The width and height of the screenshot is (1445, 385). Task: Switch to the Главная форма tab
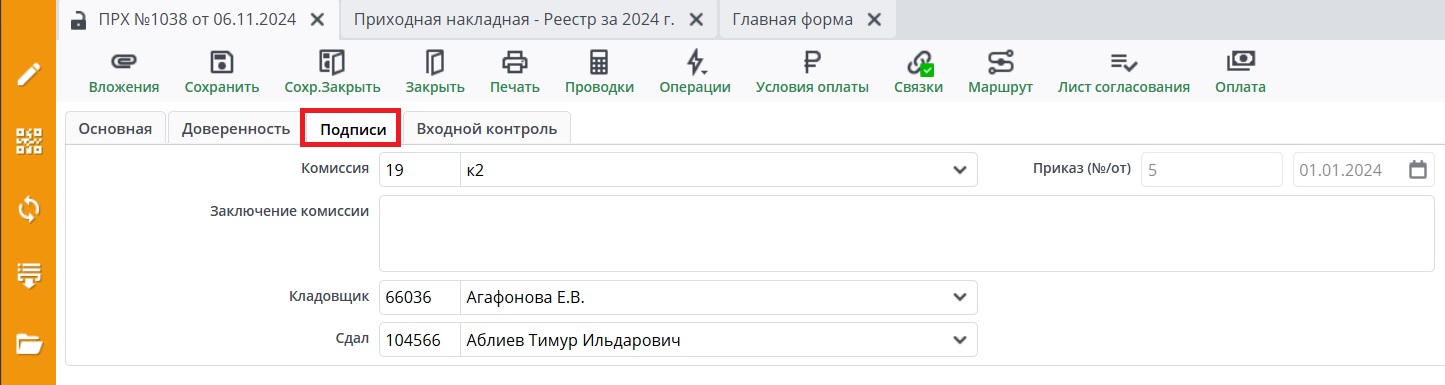pyautogui.click(x=806, y=20)
